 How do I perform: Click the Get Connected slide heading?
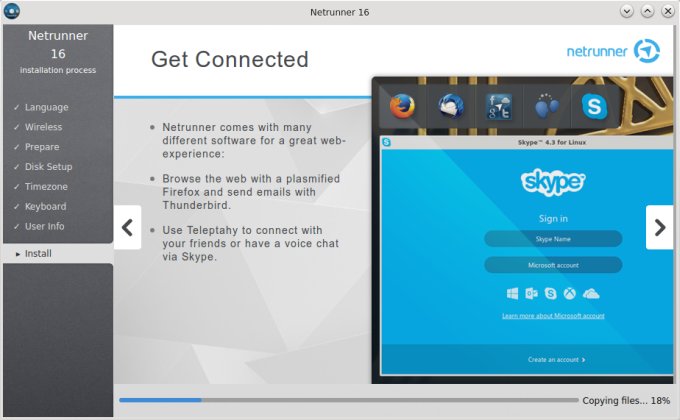230,59
